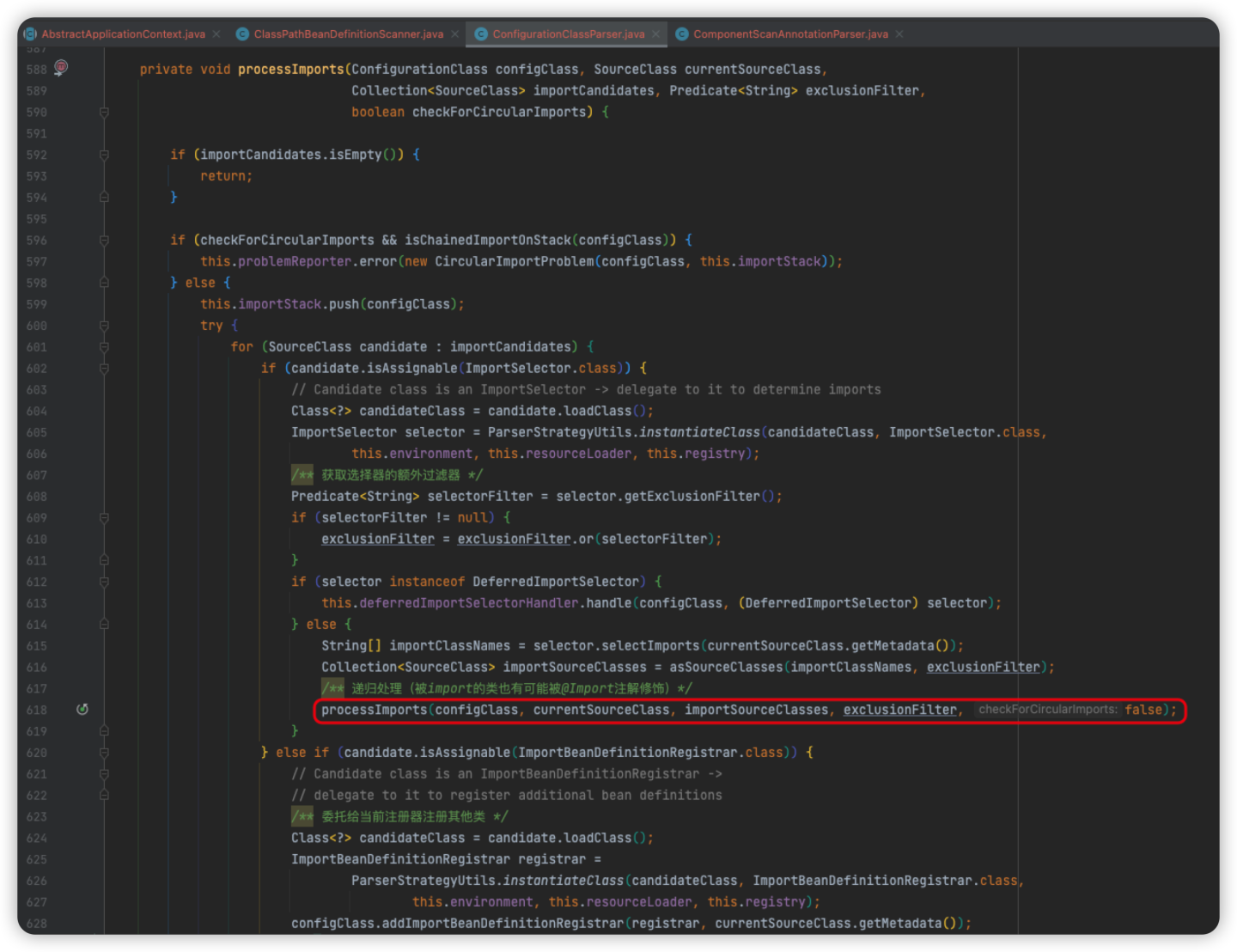The height and width of the screenshot is (952, 1237).
Task: Click the fold end marker at line 619
Action: [x=104, y=731]
